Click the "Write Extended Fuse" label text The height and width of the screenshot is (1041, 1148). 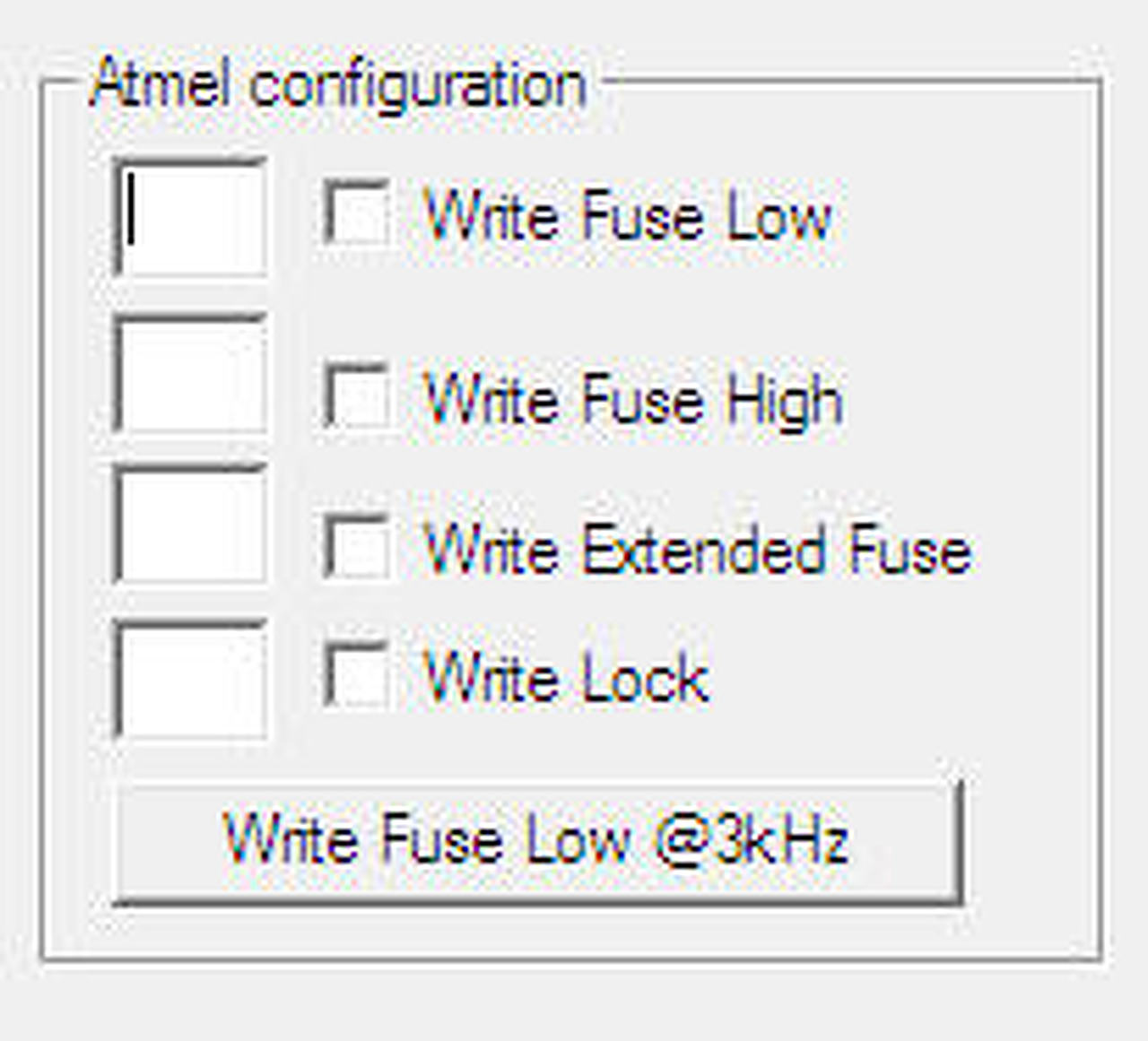(x=697, y=549)
